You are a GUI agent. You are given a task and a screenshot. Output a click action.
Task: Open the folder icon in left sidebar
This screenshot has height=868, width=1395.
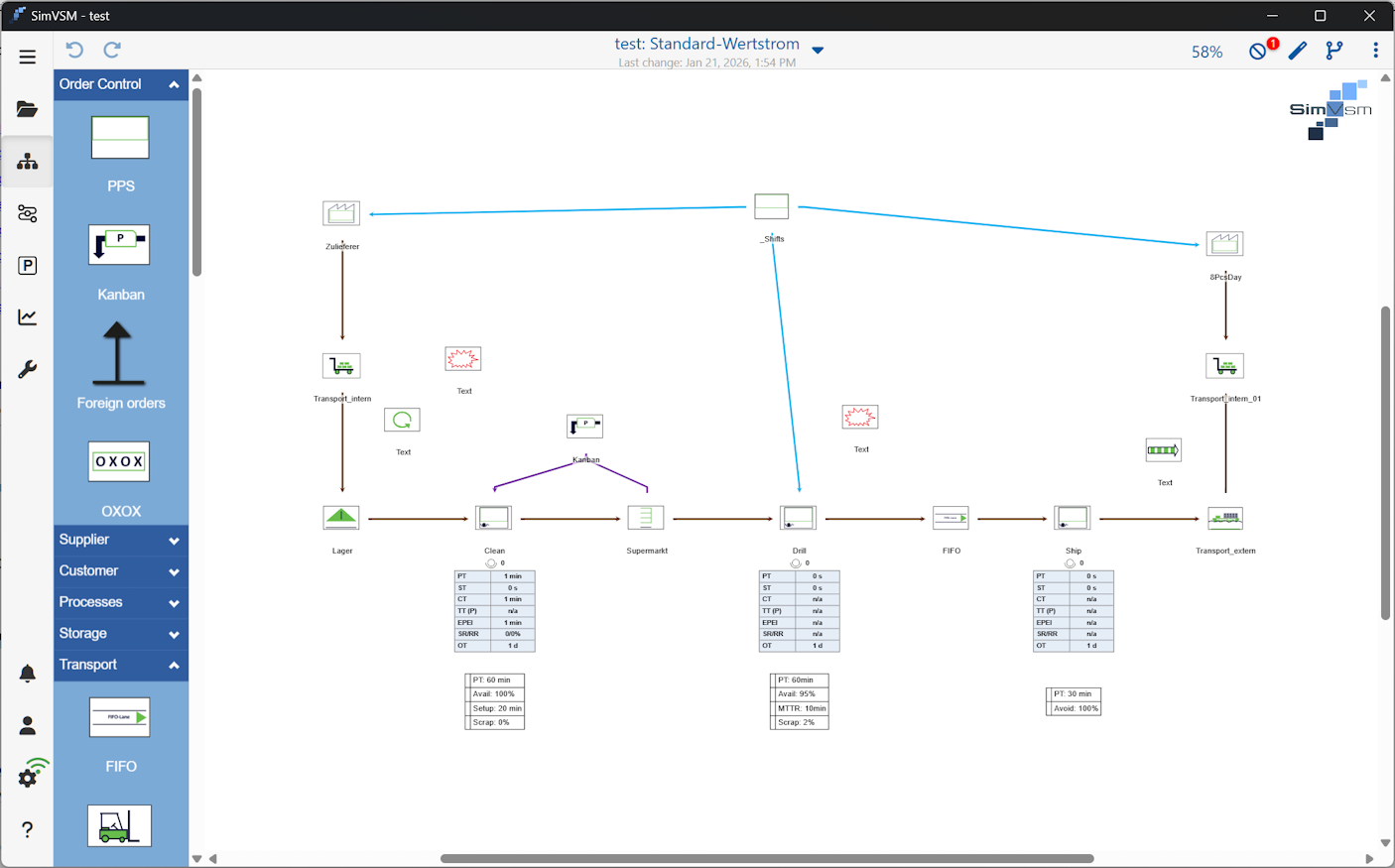27,109
